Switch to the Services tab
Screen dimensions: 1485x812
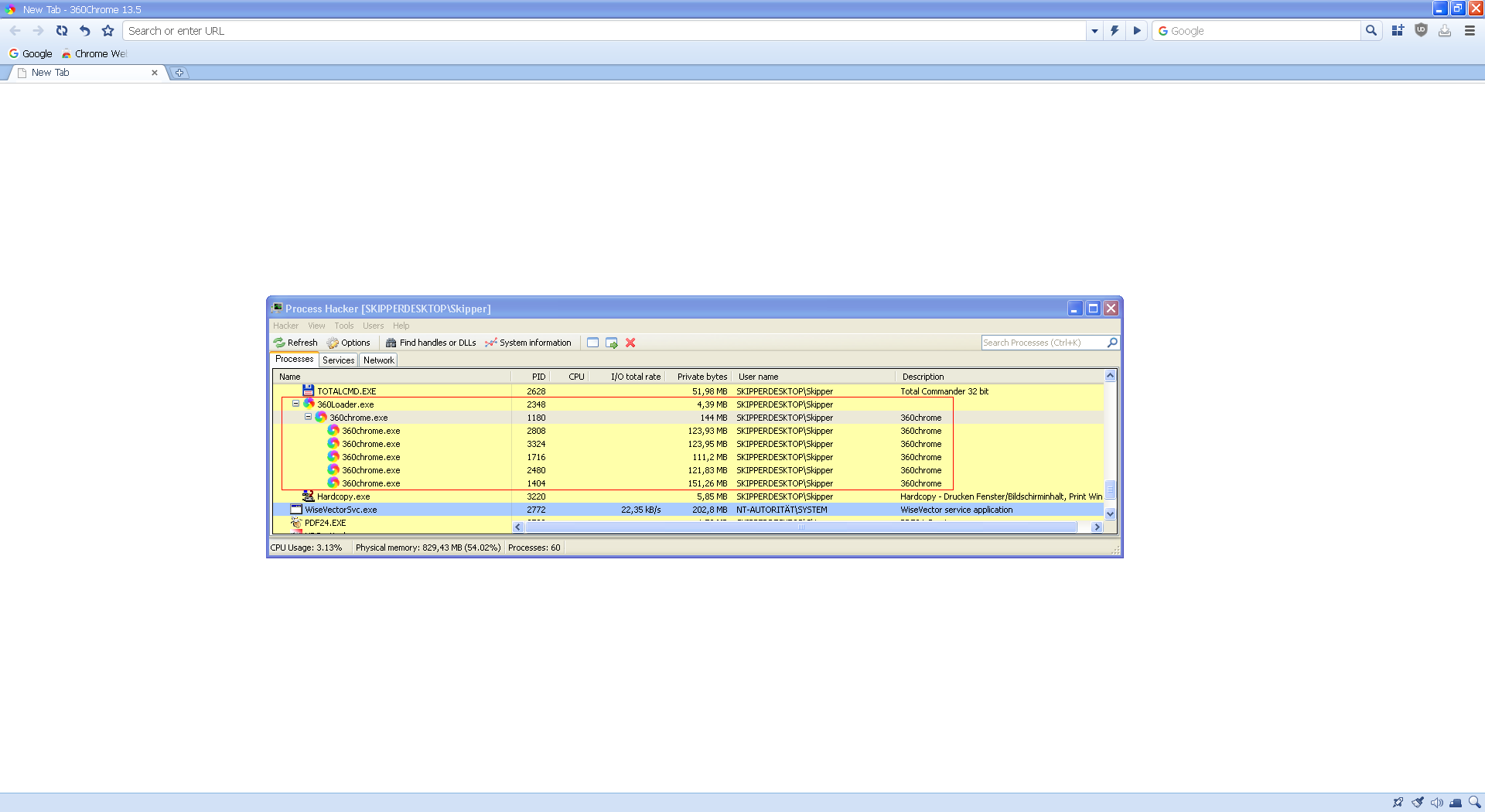tap(339, 360)
